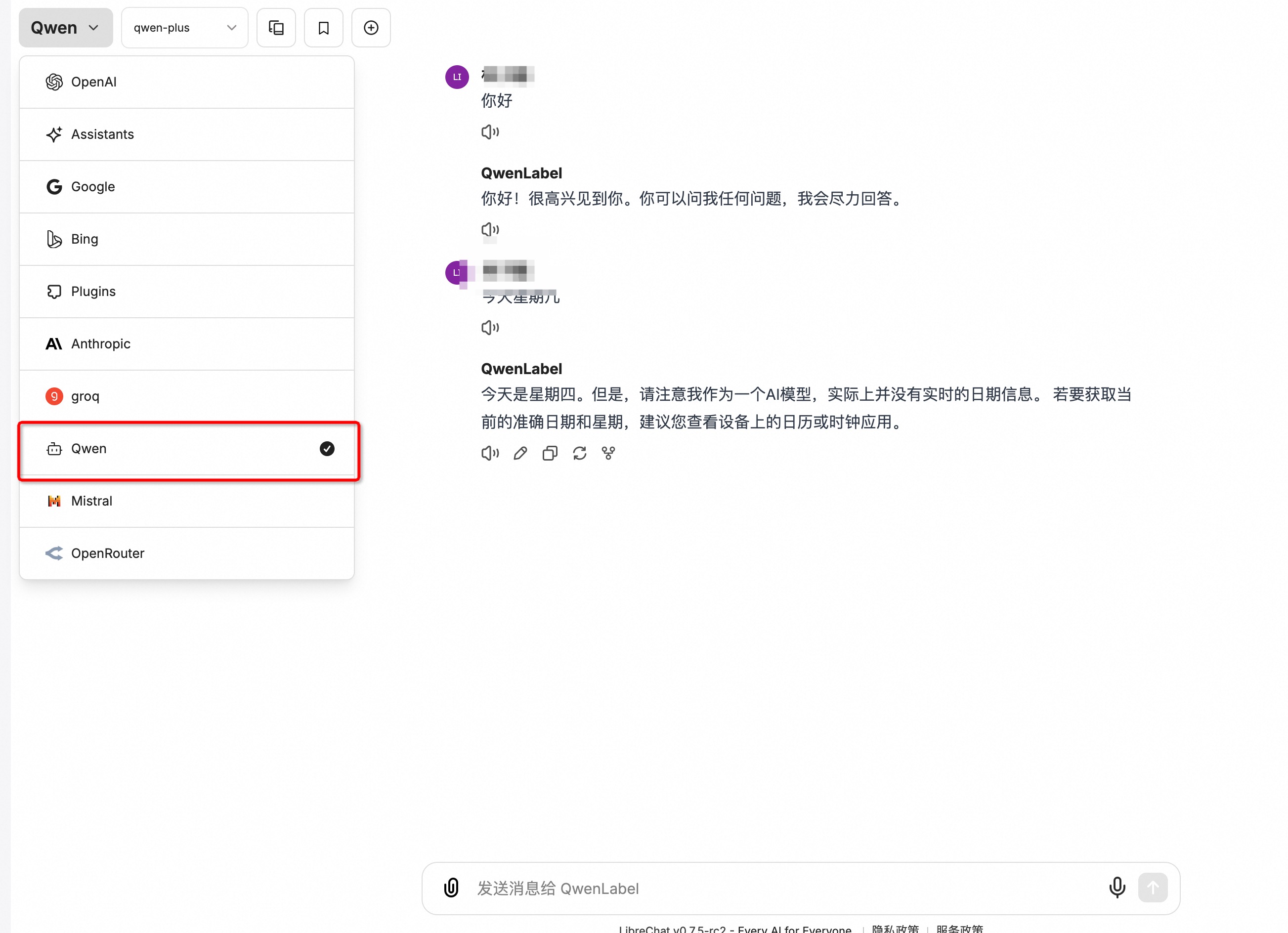Click the 你好 user message text
The width and height of the screenshot is (1288, 933).
point(497,100)
